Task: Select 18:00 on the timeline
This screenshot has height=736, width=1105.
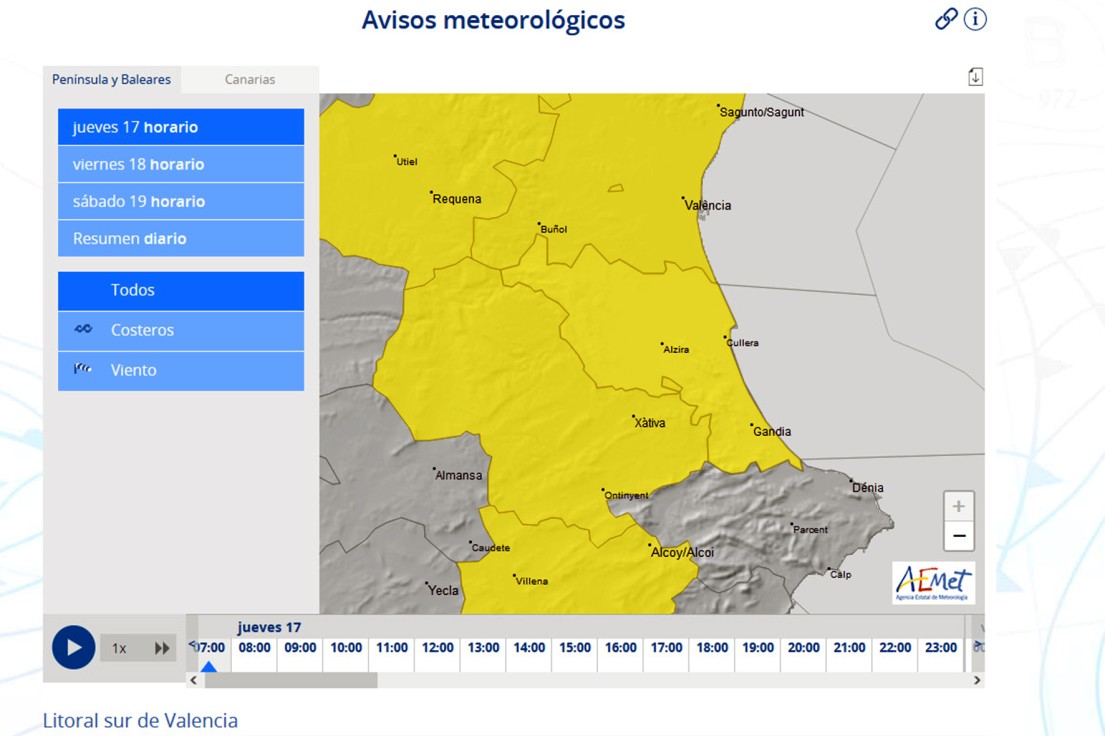Action: [712, 648]
